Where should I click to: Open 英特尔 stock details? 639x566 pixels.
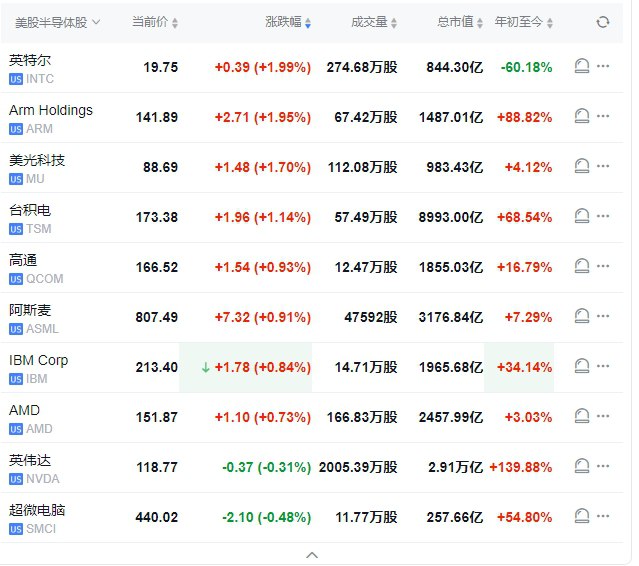click(30, 60)
